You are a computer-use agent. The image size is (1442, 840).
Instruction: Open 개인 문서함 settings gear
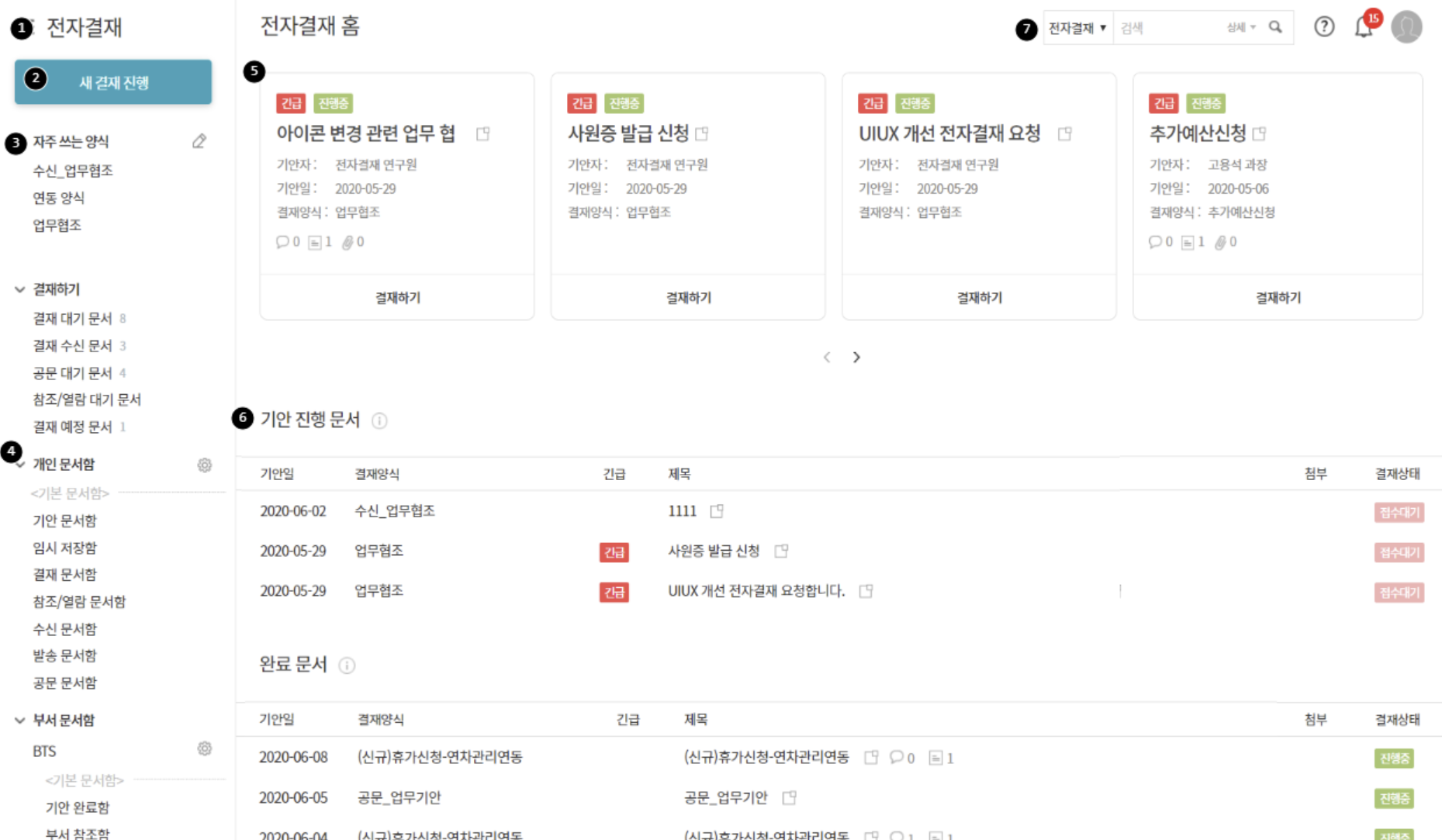click(205, 465)
